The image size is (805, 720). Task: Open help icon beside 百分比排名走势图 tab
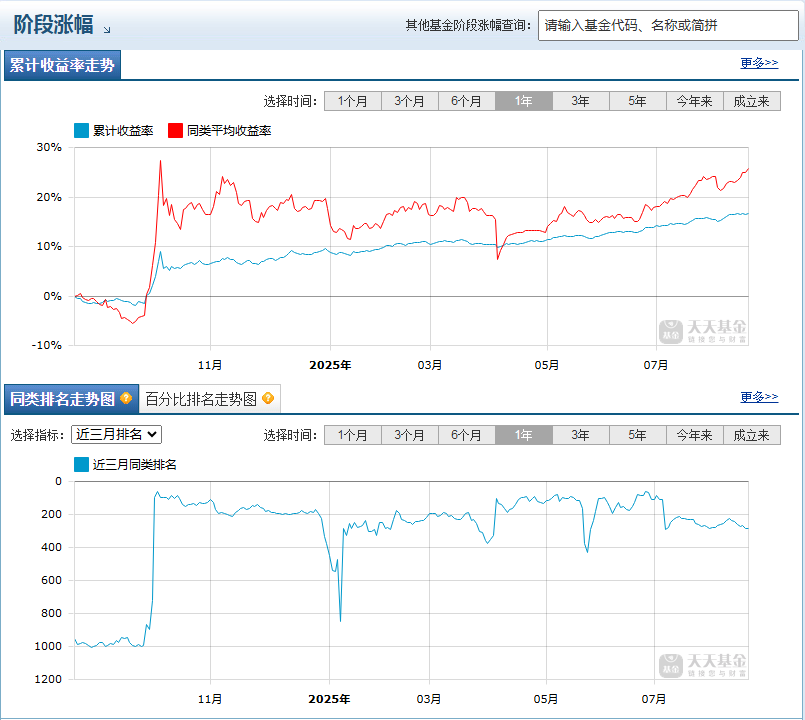pyautogui.click(x=267, y=398)
